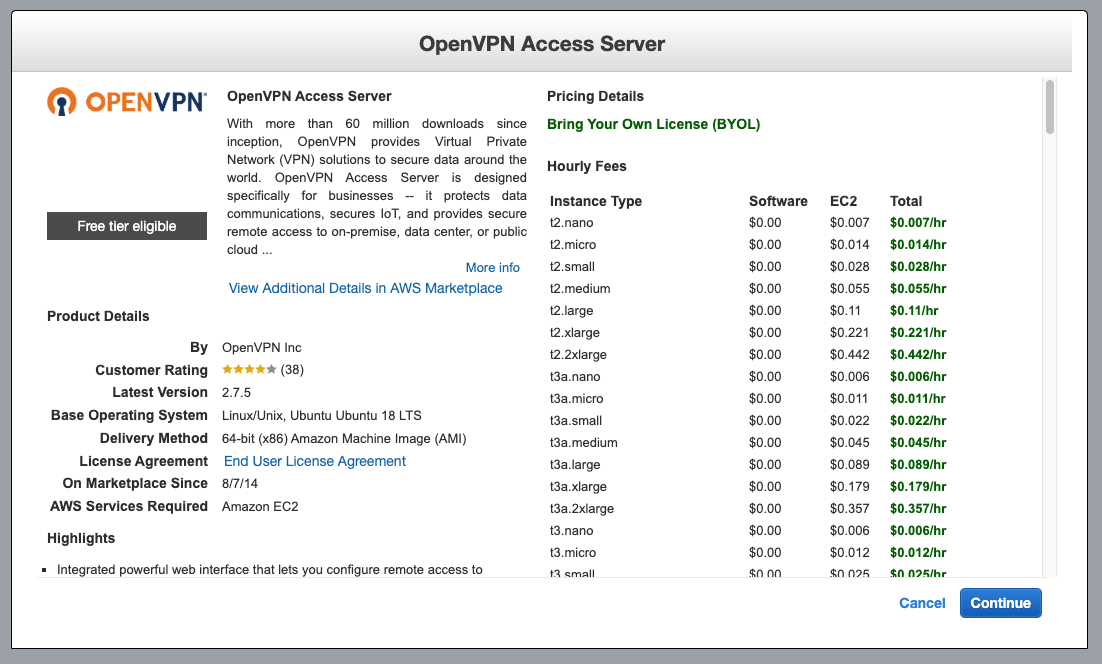Select the t2.medium instance type
The height and width of the screenshot is (664, 1102).
coord(580,289)
